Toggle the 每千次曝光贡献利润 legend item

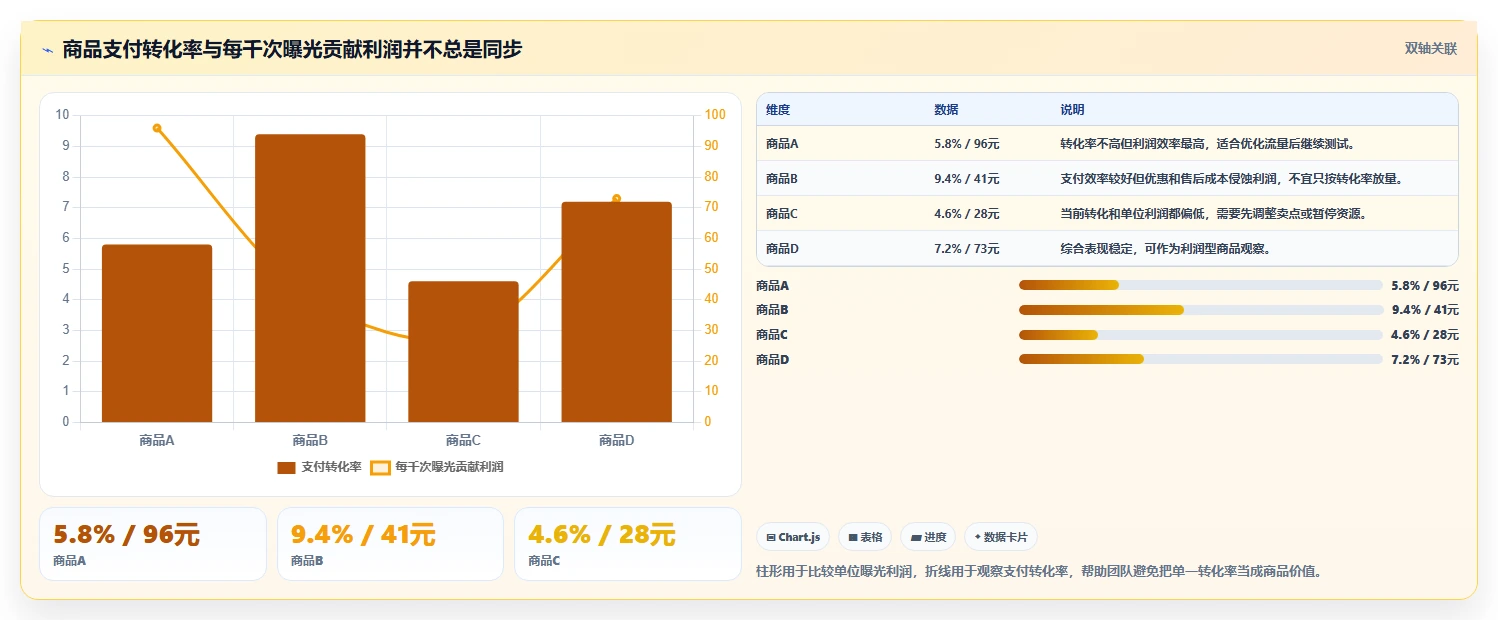(x=437, y=467)
